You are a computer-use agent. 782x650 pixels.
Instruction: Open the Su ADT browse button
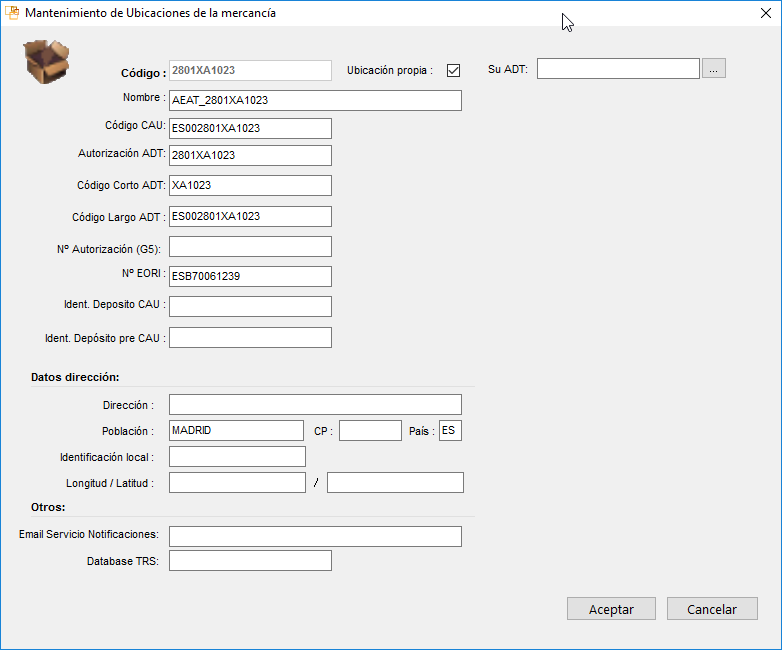713,69
